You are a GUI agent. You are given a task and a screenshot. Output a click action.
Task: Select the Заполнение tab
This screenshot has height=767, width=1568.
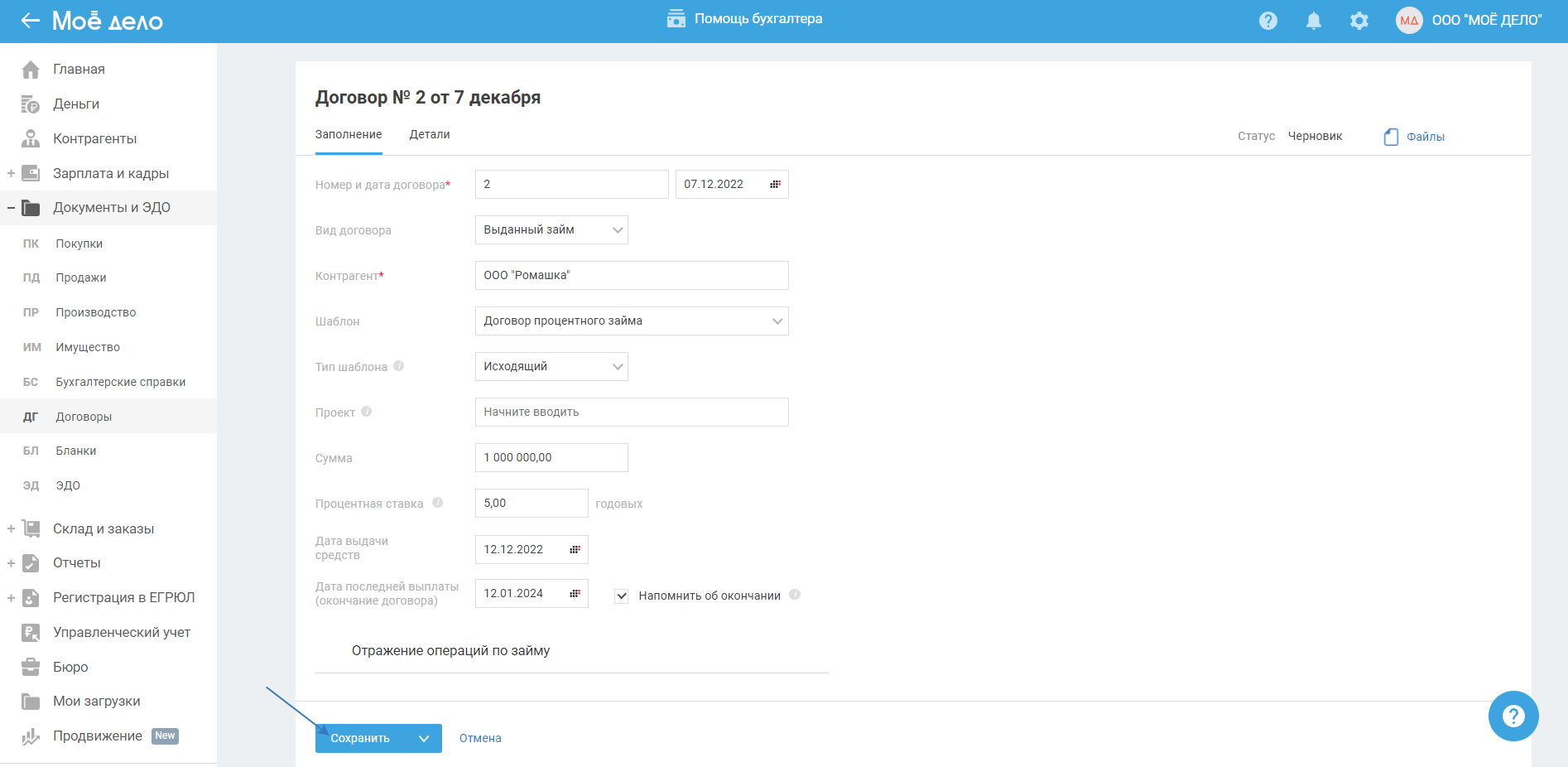tap(349, 134)
